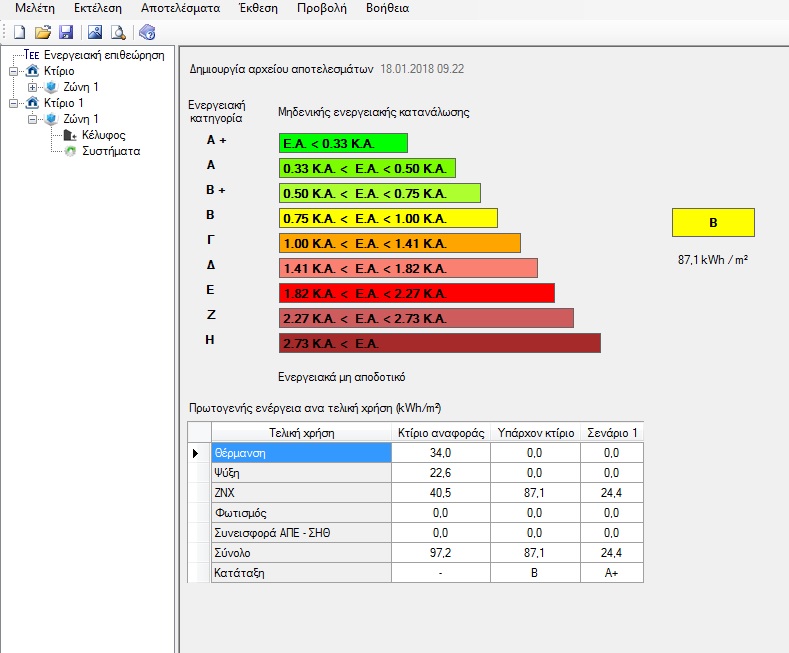This screenshot has width=789, height=653.
Task: Click the 97,2 total in Σύνολο row
Action: pos(441,553)
